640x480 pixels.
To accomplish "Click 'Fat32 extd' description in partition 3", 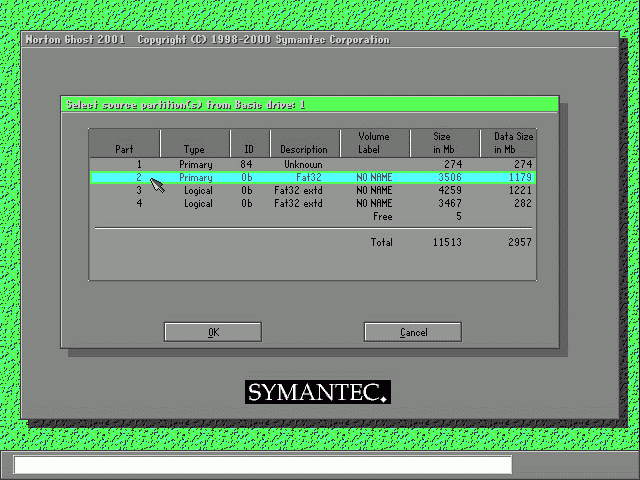I will pyautogui.click(x=298, y=191).
